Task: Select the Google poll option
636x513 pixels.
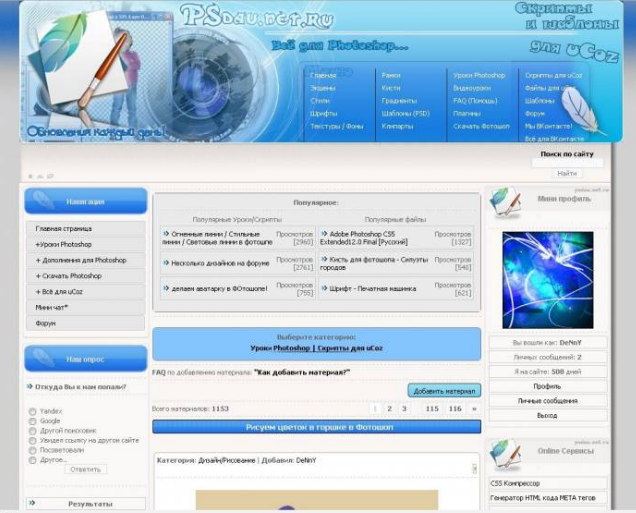Action: (33, 421)
